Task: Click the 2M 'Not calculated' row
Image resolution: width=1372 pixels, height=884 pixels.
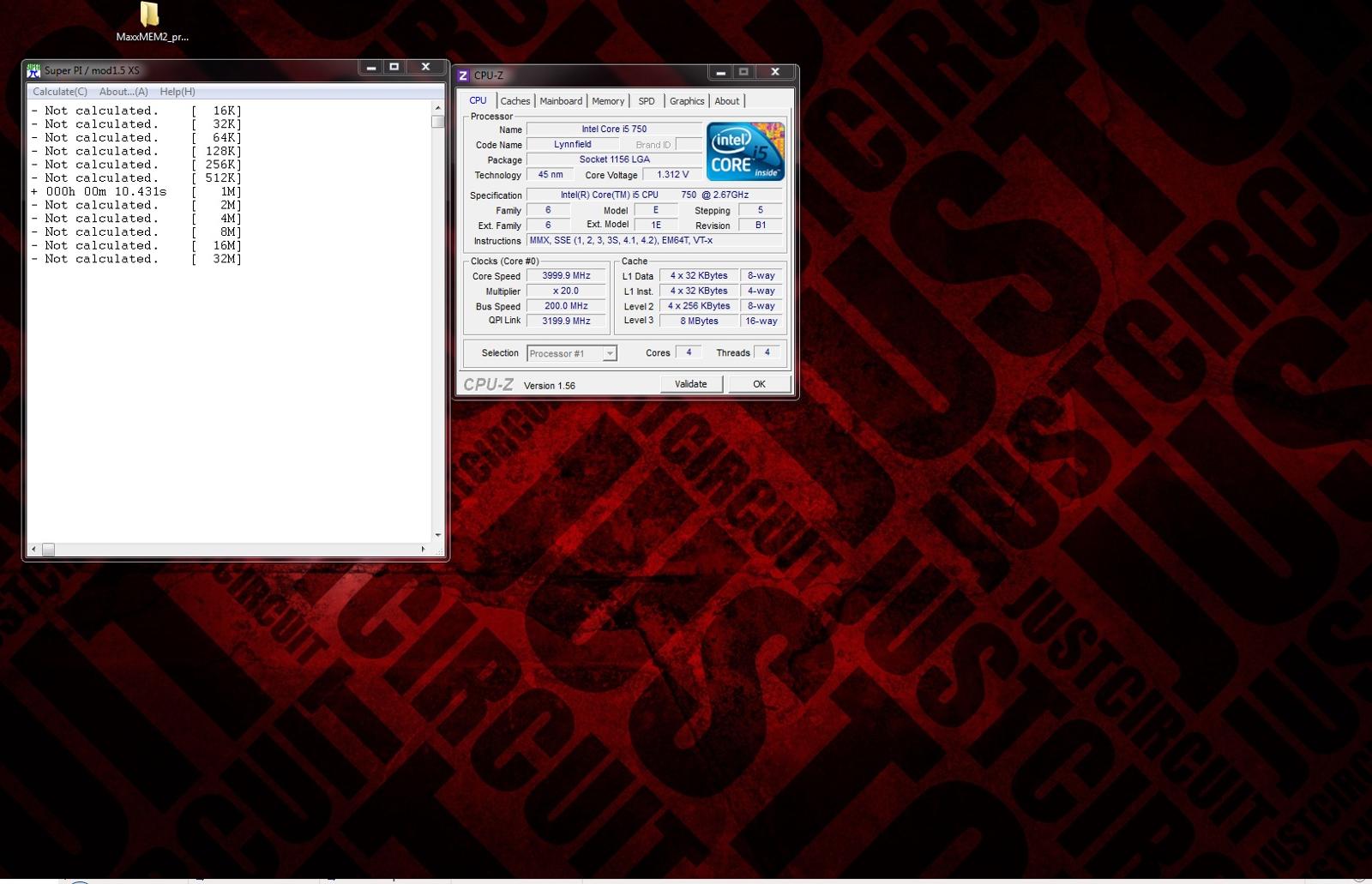Action: (x=137, y=205)
